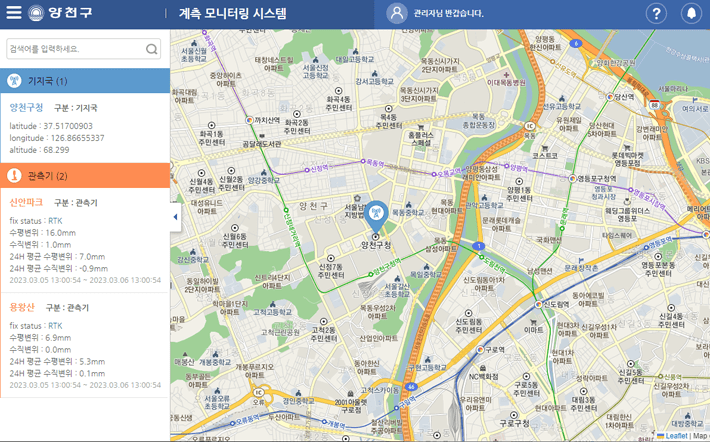This screenshot has height=443, width=710.
Task: Click the 이대목동병원 hospital marker on map
Action: [506, 75]
